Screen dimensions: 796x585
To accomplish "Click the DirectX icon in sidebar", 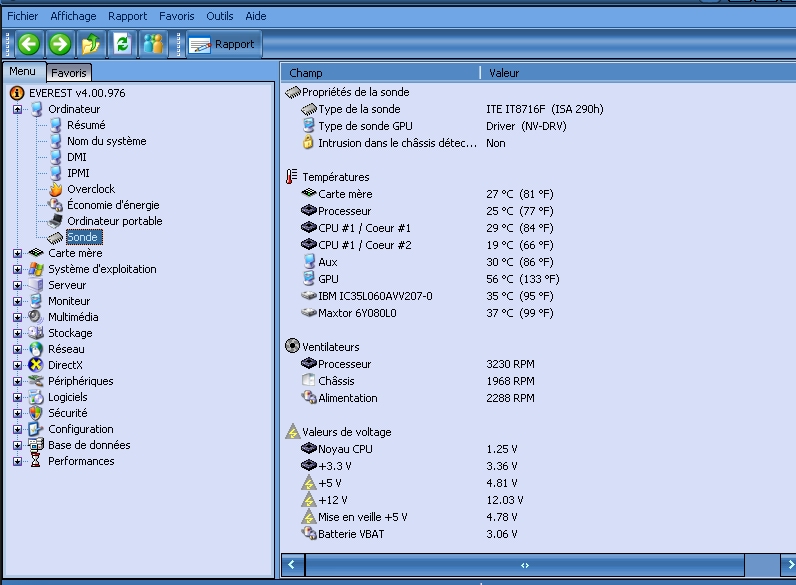I will click(37, 365).
